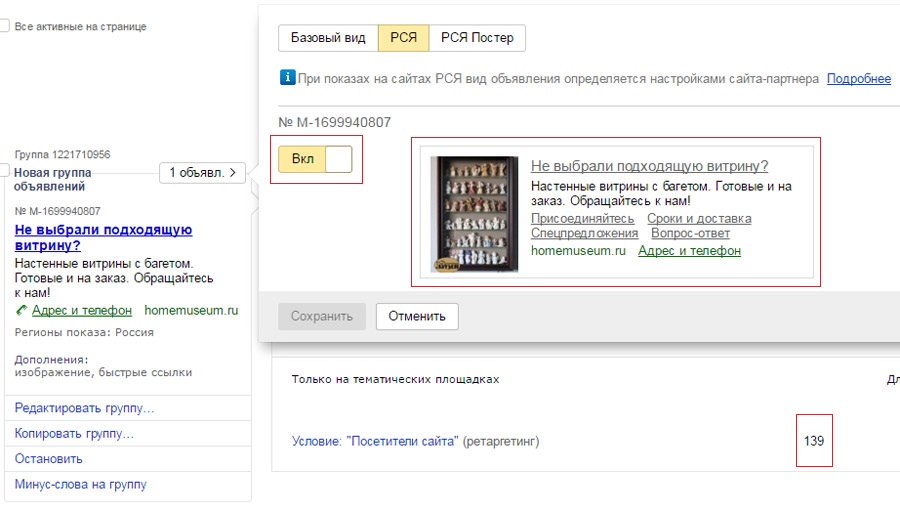
Task: Check the 'Все активные на странице' checkbox
Action: 4,26
